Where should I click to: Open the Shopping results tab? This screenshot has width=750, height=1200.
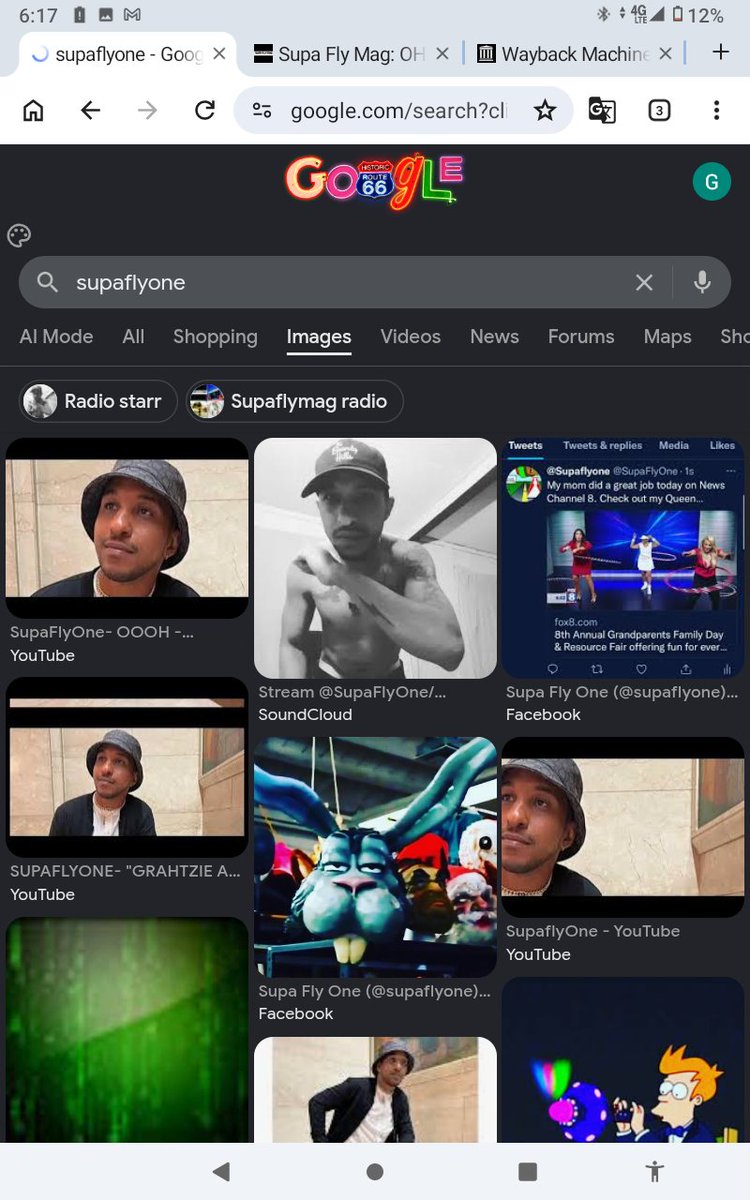(x=215, y=337)
